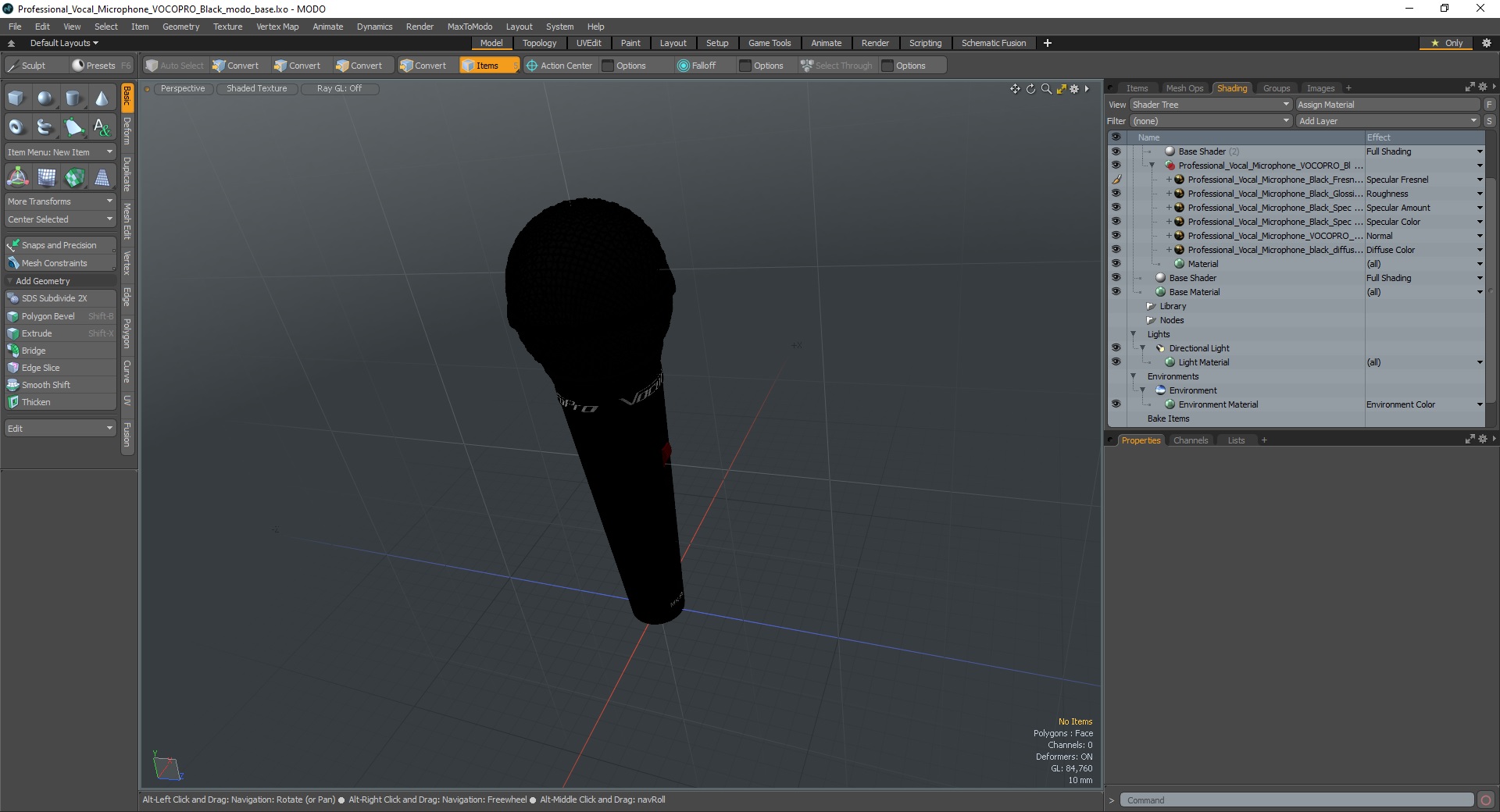This screenshot has height=812, width=1500.
Task: Click the Polygon Bevel tool
Action: click(x=61, y=316)
